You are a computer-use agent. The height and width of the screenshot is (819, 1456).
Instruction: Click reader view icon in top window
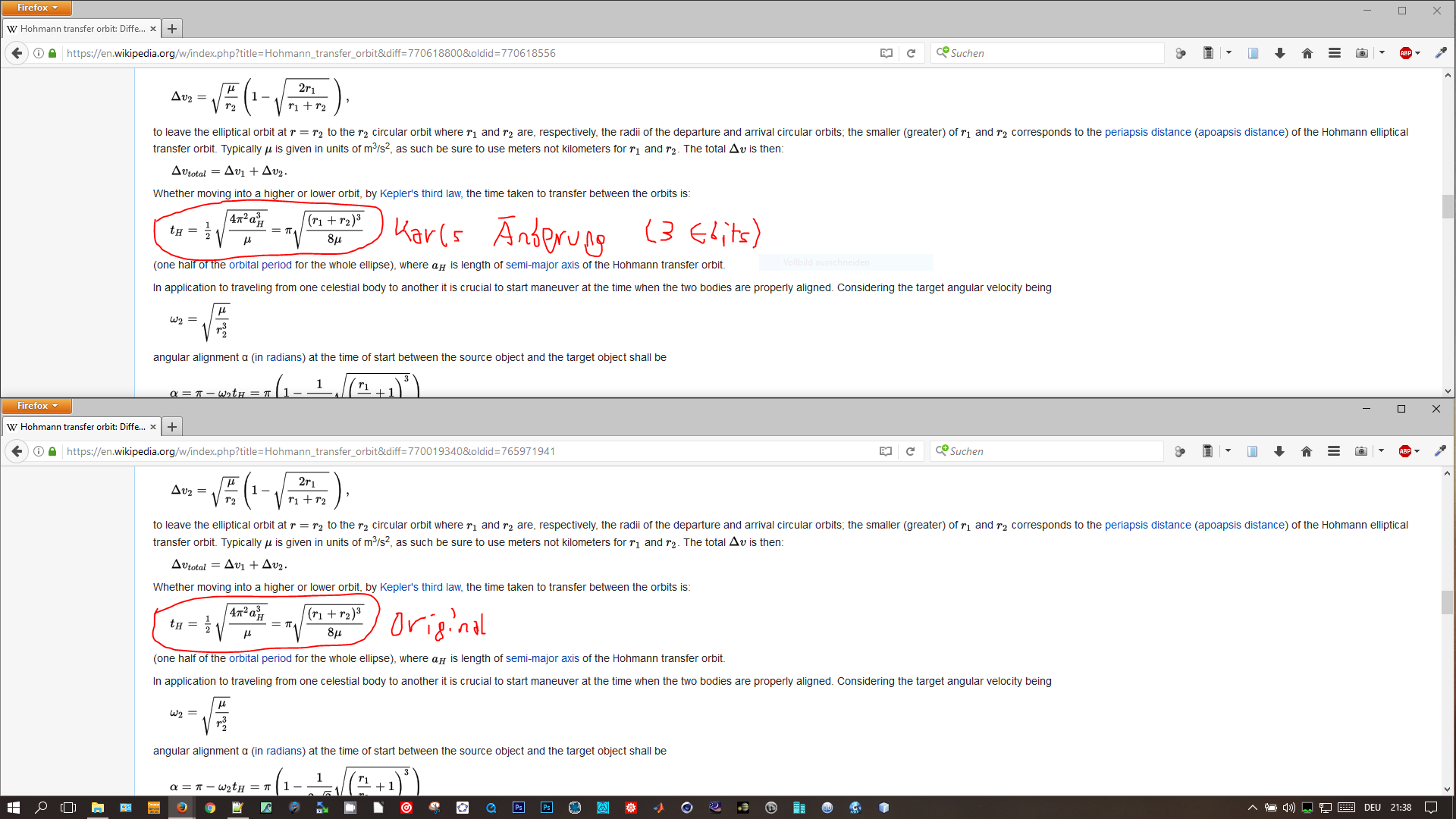(x=886, y=53)
